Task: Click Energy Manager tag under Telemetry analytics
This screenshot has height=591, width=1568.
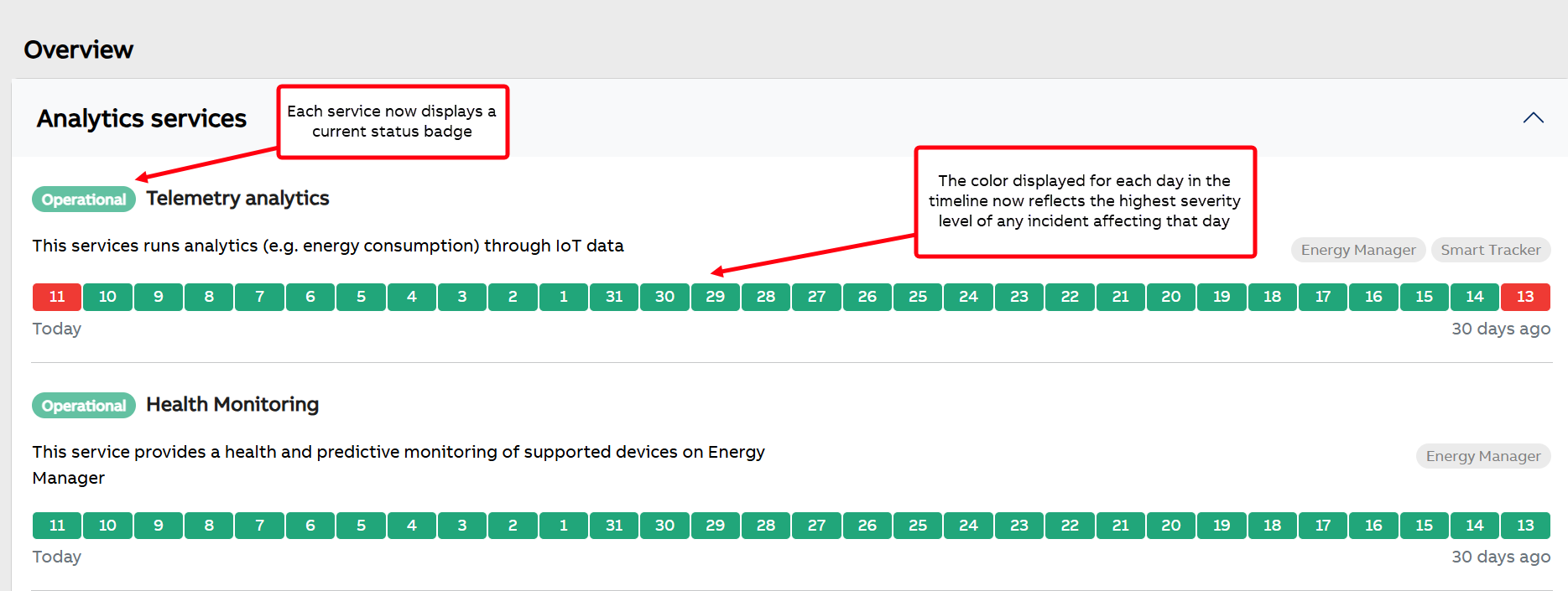Action: pos(1357,250)
